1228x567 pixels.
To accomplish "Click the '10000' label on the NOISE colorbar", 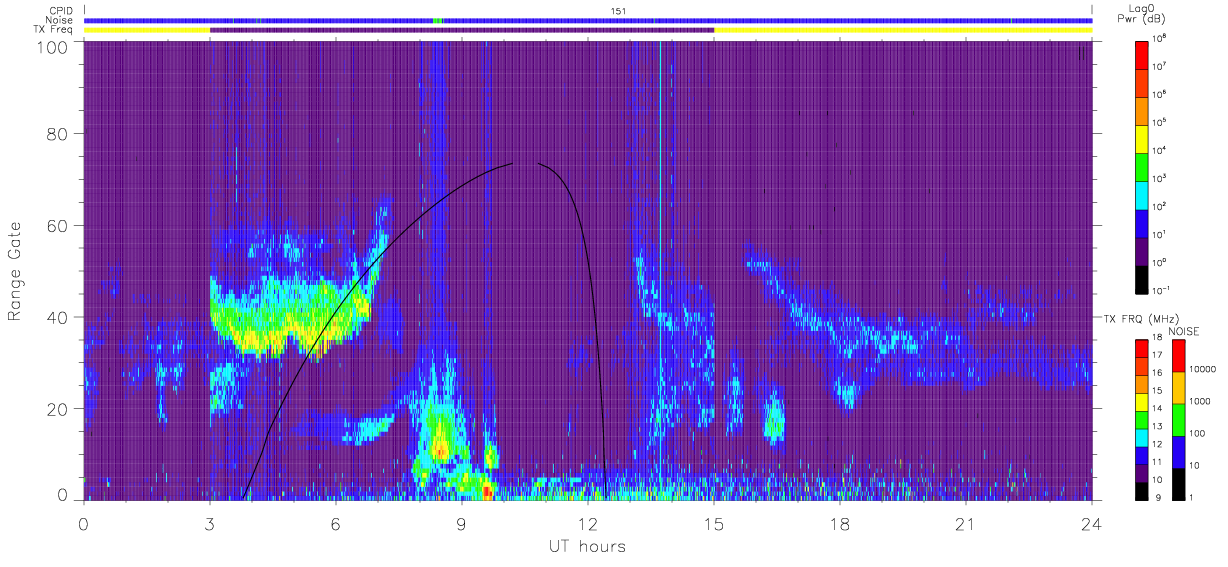I will [1202, 369].
